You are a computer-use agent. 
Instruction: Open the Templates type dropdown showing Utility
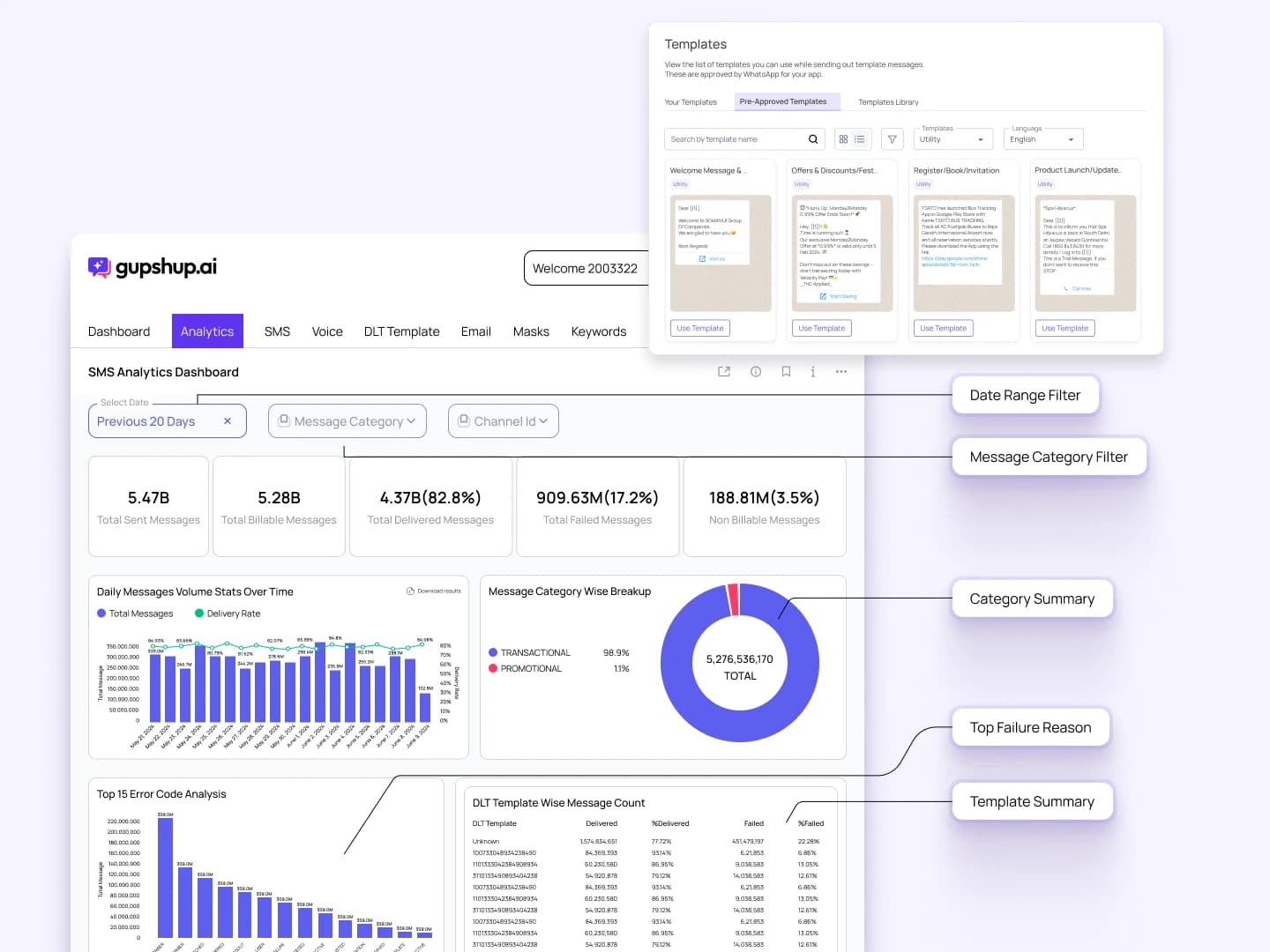click(x=953, y=139)
